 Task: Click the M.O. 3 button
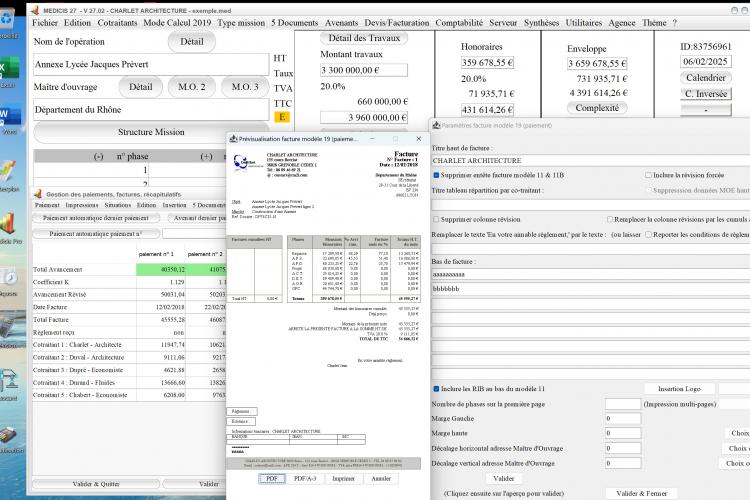[245, 87]
